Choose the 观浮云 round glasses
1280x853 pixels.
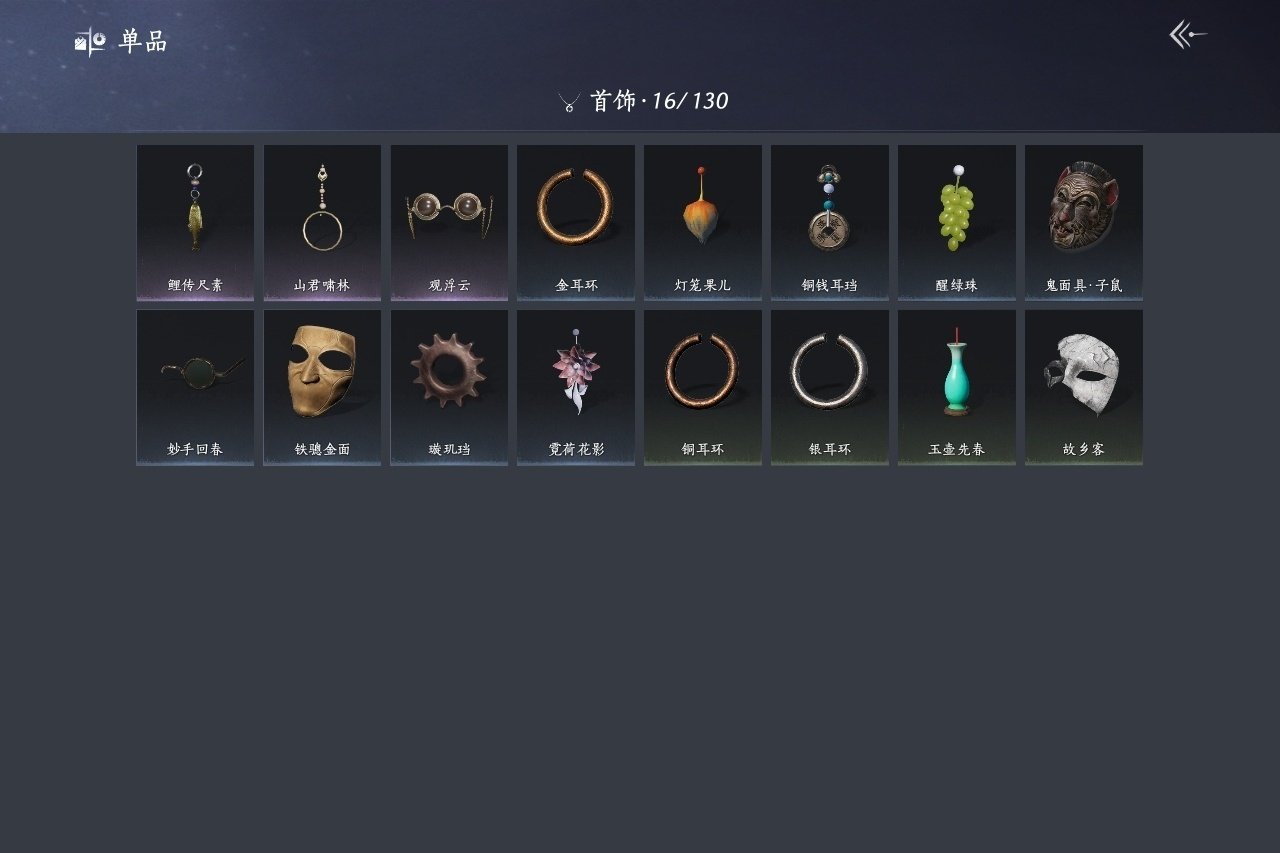pyautogui.click(x=449, y=223)
